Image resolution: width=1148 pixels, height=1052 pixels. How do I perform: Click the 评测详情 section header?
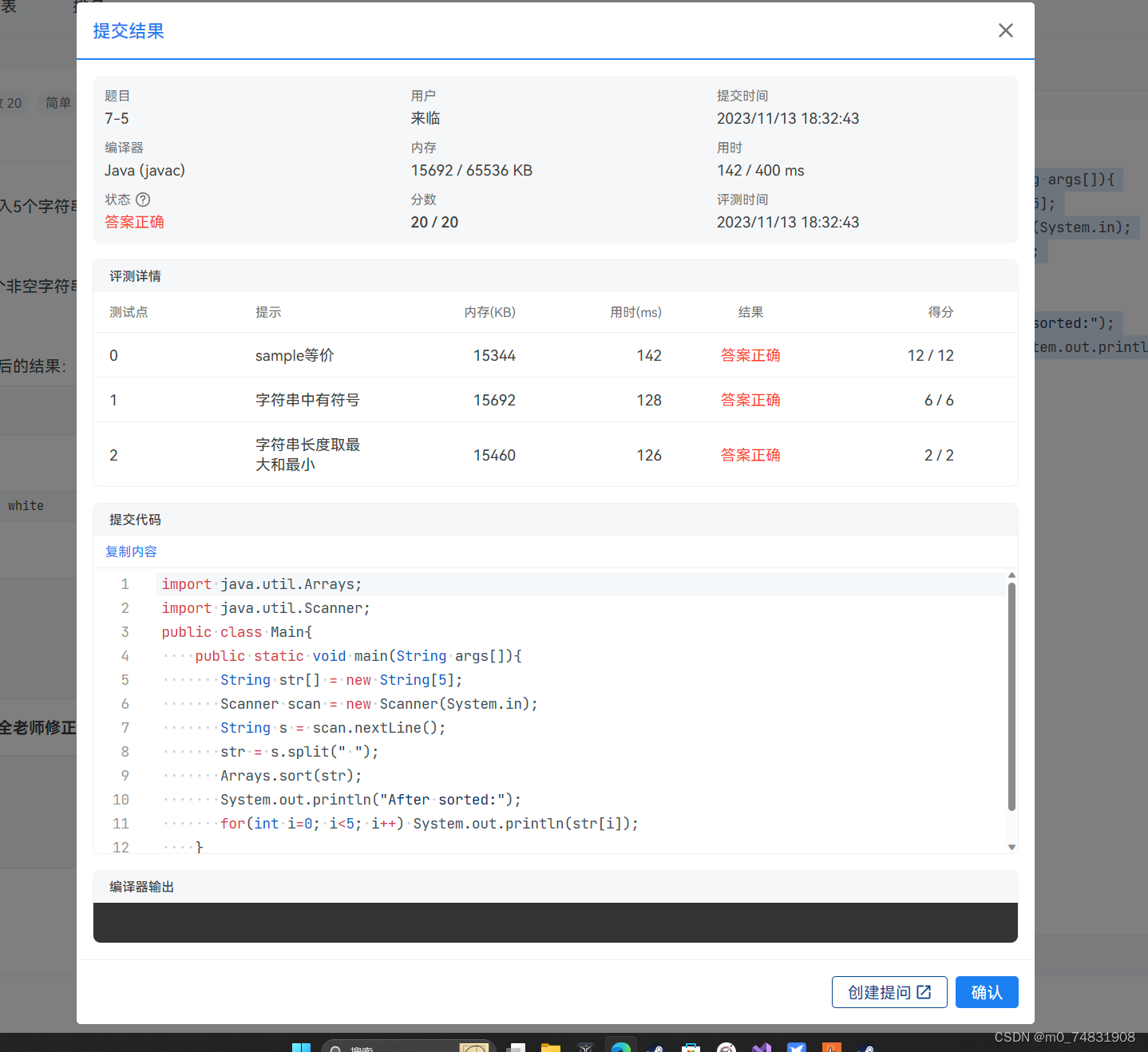point(135,275)
